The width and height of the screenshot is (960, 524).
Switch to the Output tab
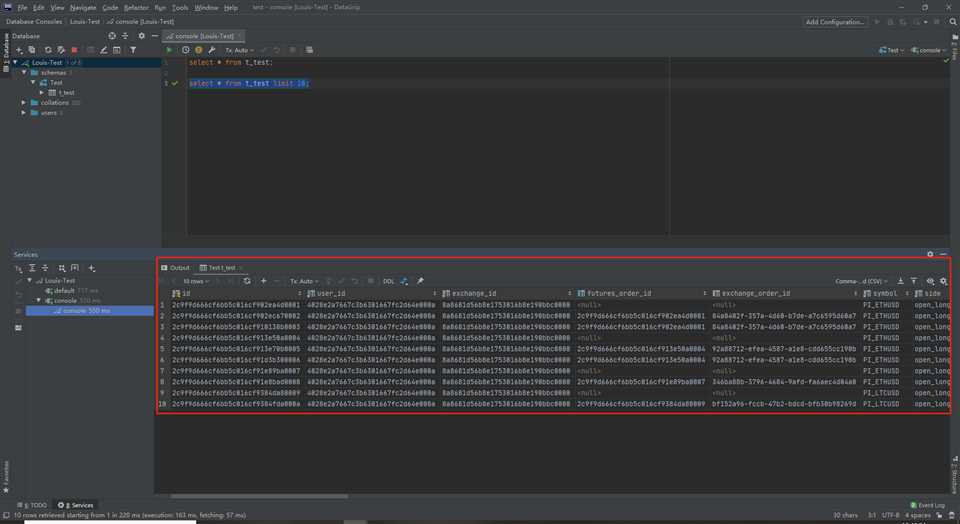click(175, 268)
